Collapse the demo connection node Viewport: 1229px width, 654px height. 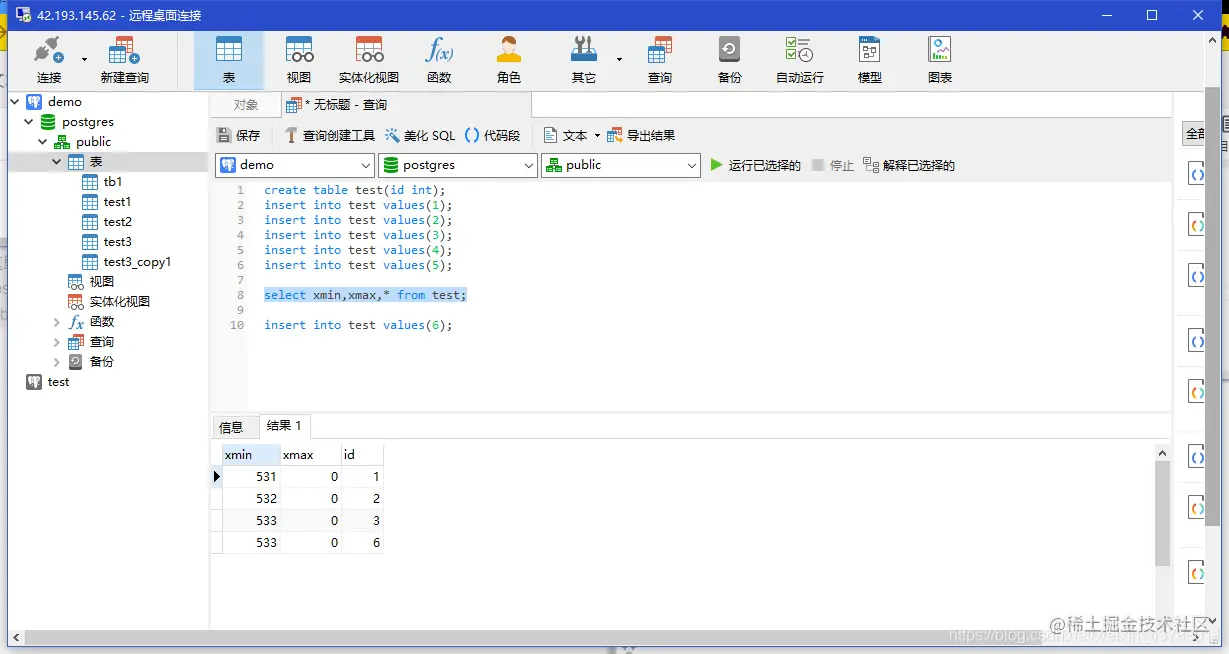coord(15,101)
